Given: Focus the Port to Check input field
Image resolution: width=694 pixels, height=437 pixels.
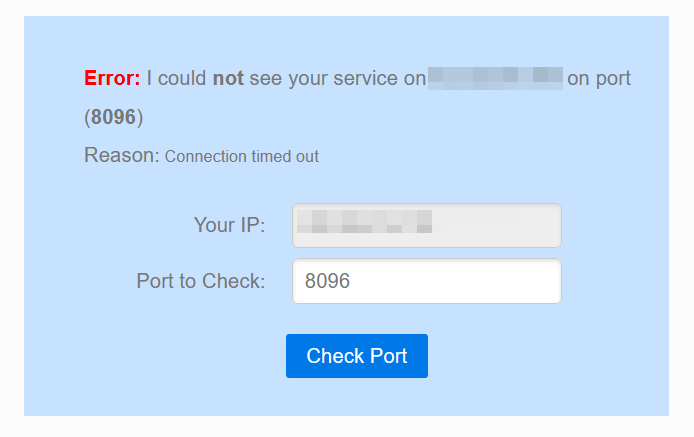Looking at the screenshot, I should tap(426, 281).
